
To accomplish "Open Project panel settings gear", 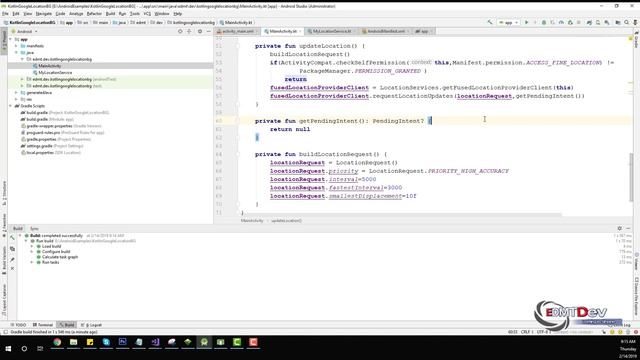I will click(x=200, y=31).
